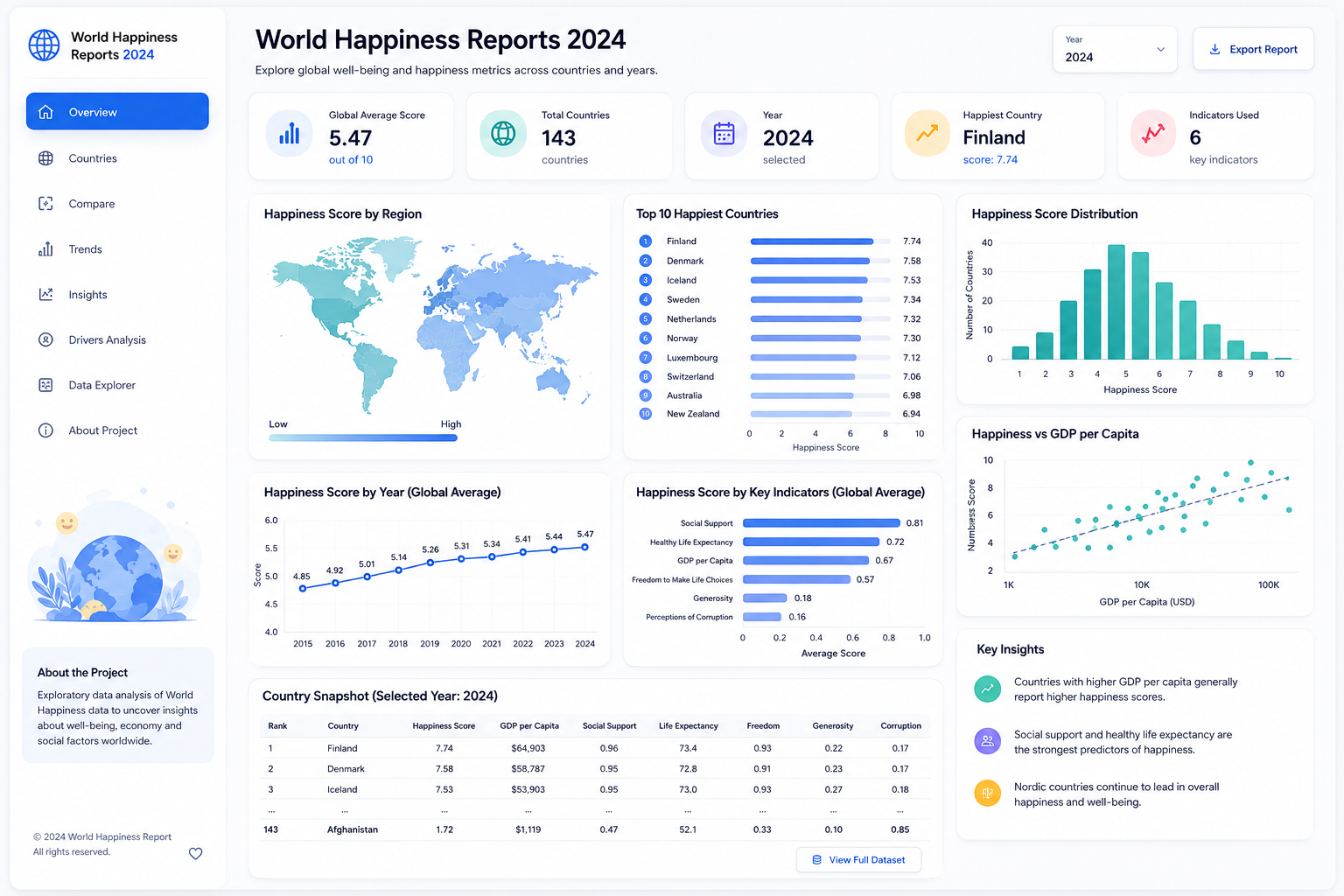Click the Total Countries globe icon

tap(503, 134)
